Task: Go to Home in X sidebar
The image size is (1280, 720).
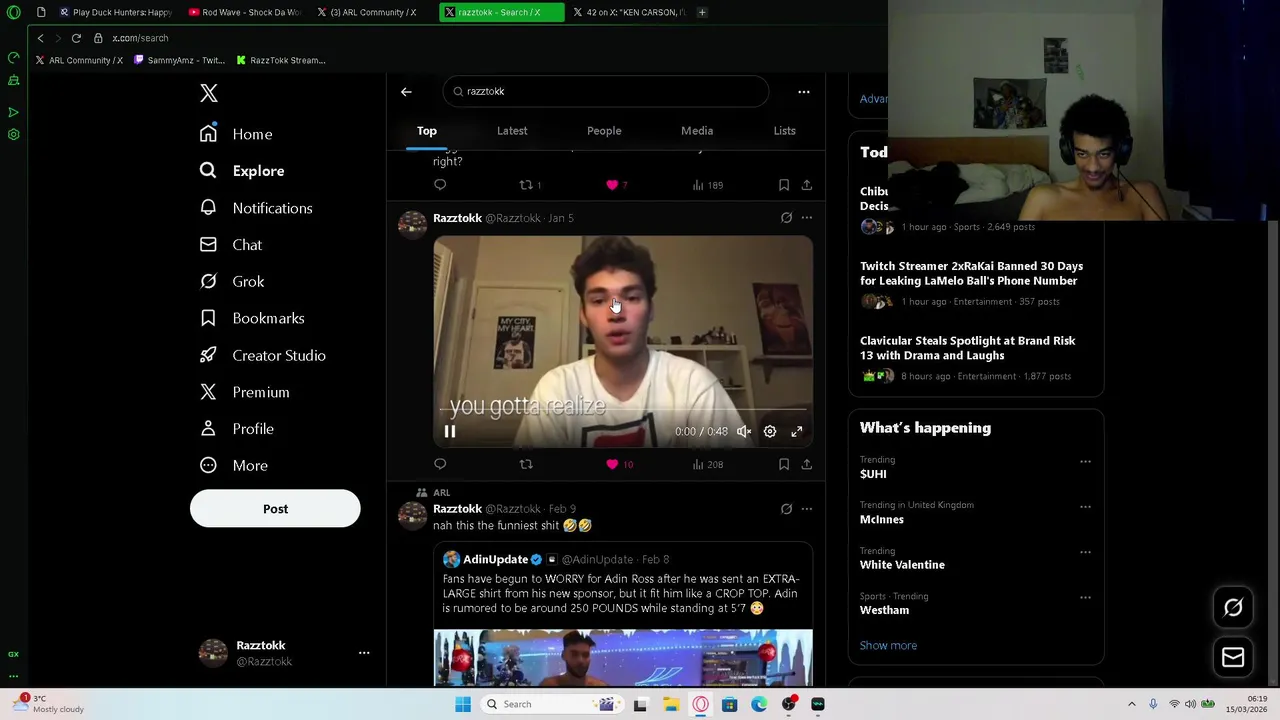Action: [236, 134]
